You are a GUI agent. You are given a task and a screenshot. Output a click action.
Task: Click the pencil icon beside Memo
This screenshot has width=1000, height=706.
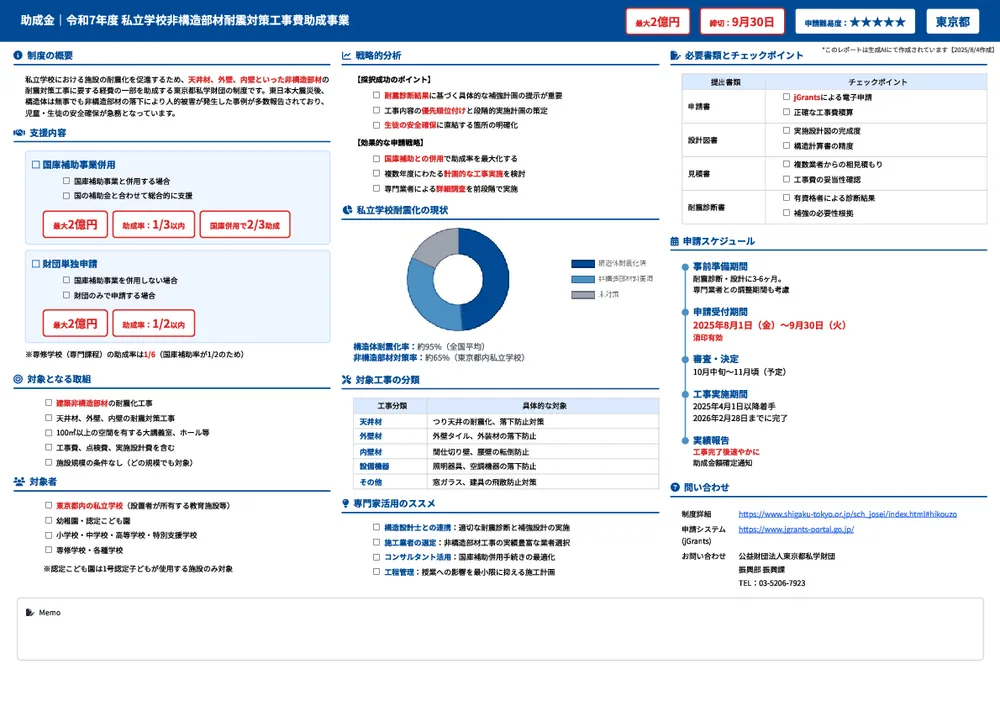click(x=29, y=612)
